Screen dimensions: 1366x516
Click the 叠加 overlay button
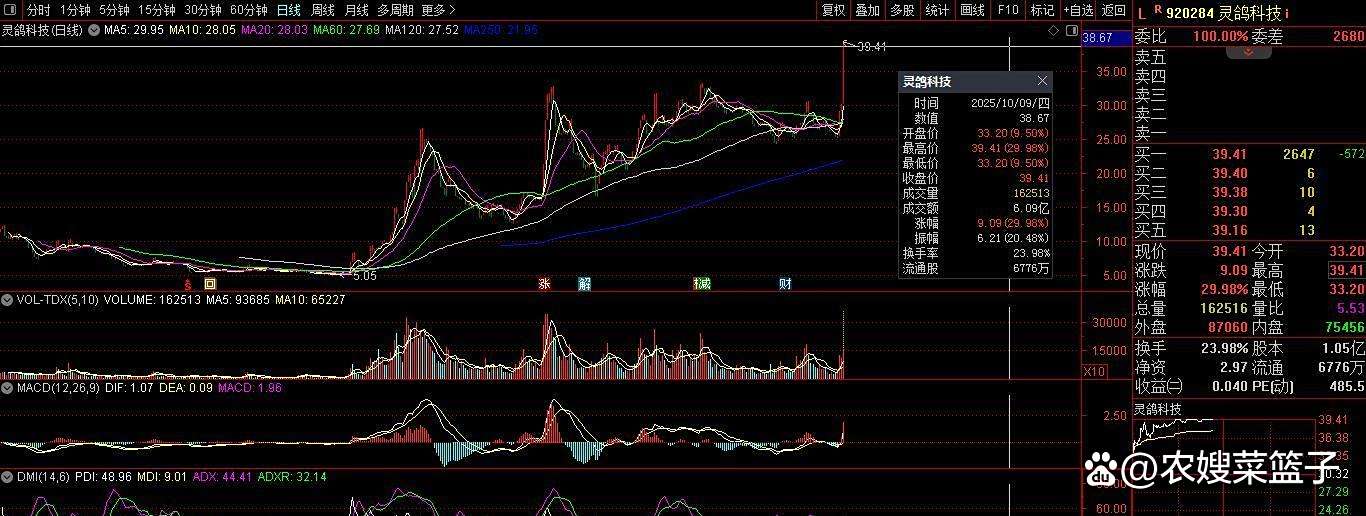tap(867, 10)
